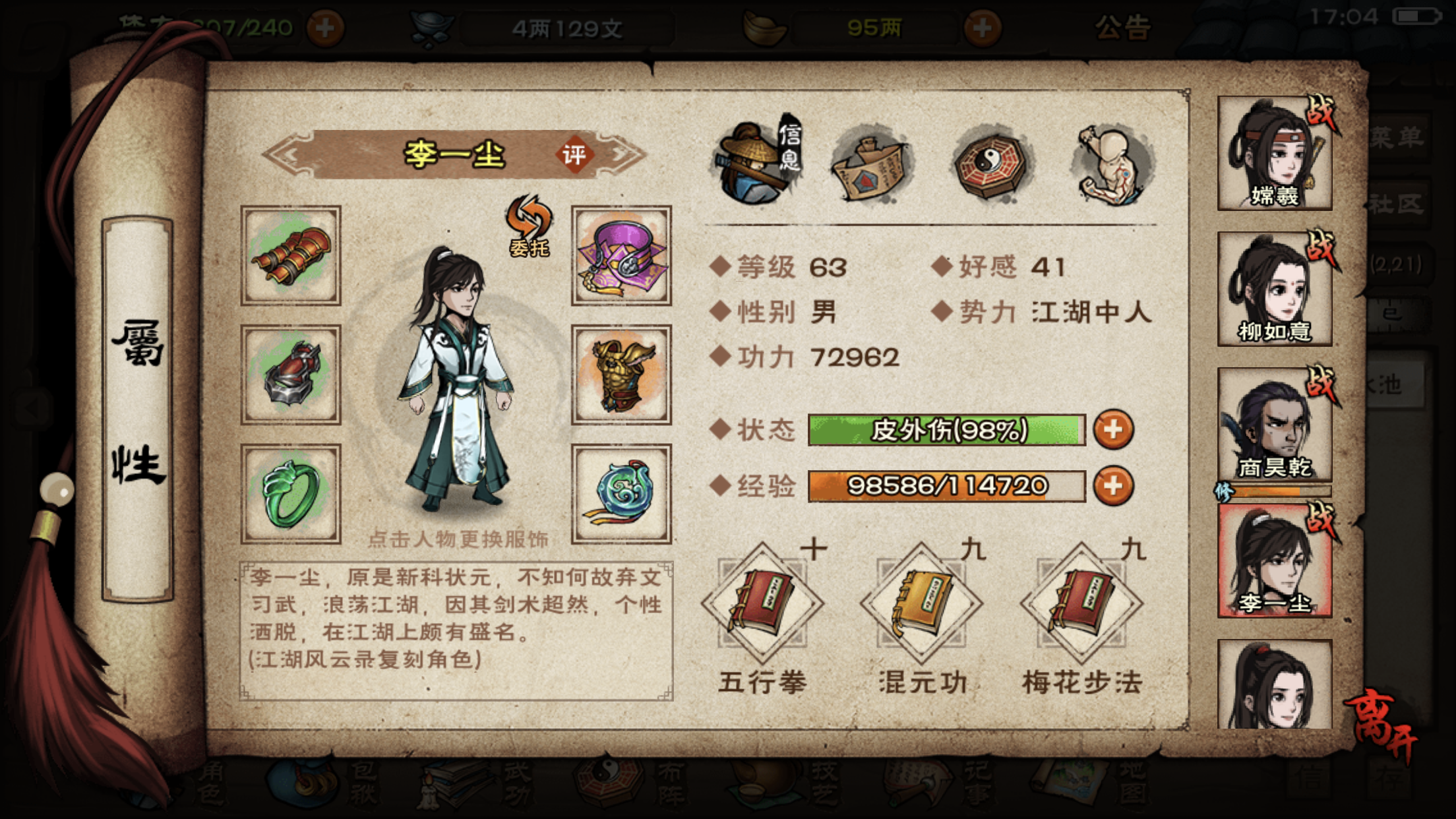Select the 梅花步法 skill book

tap(1081, 603)
